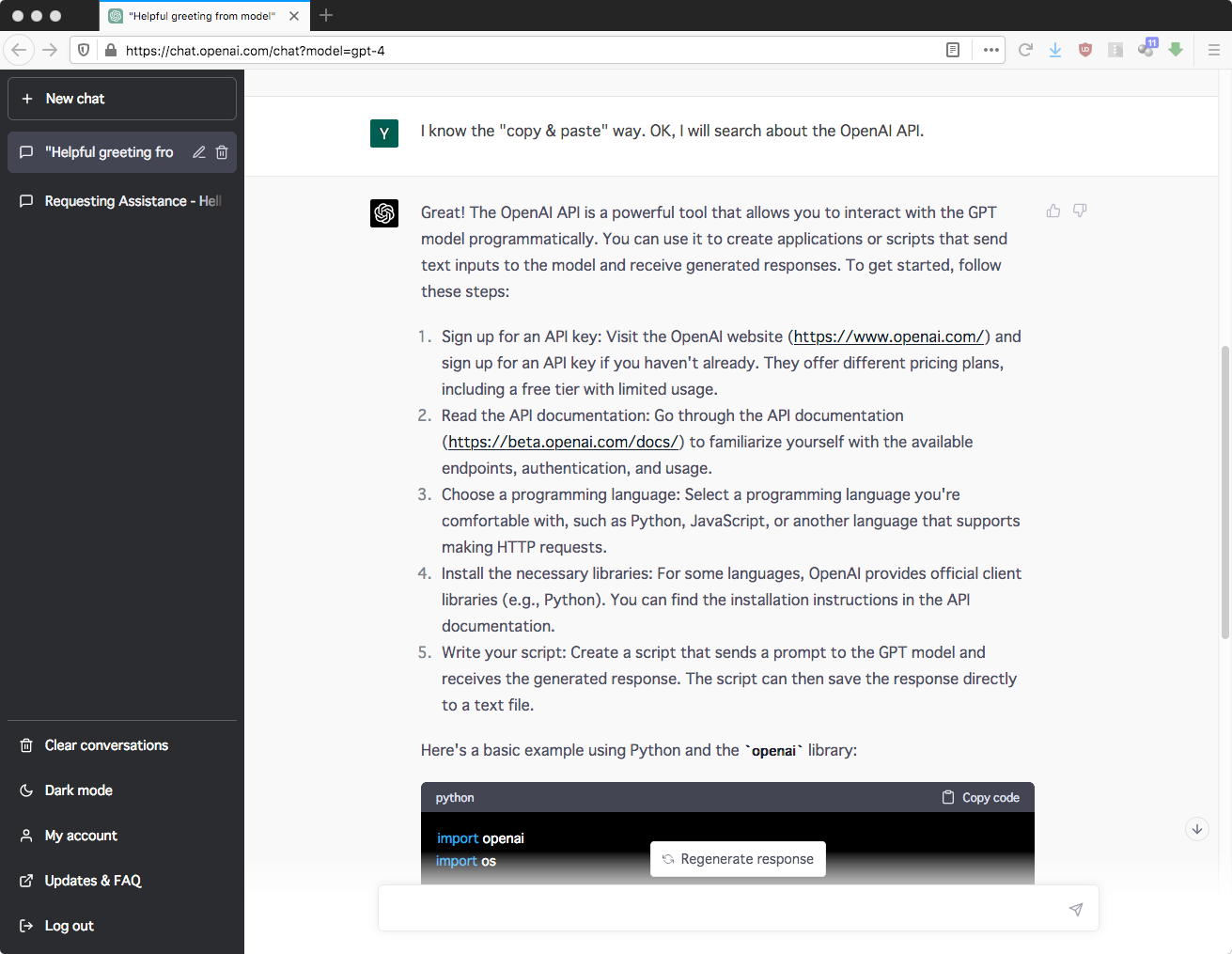Reload the current page
This screenshot has height=954, width=1232.
(1025, 50)
